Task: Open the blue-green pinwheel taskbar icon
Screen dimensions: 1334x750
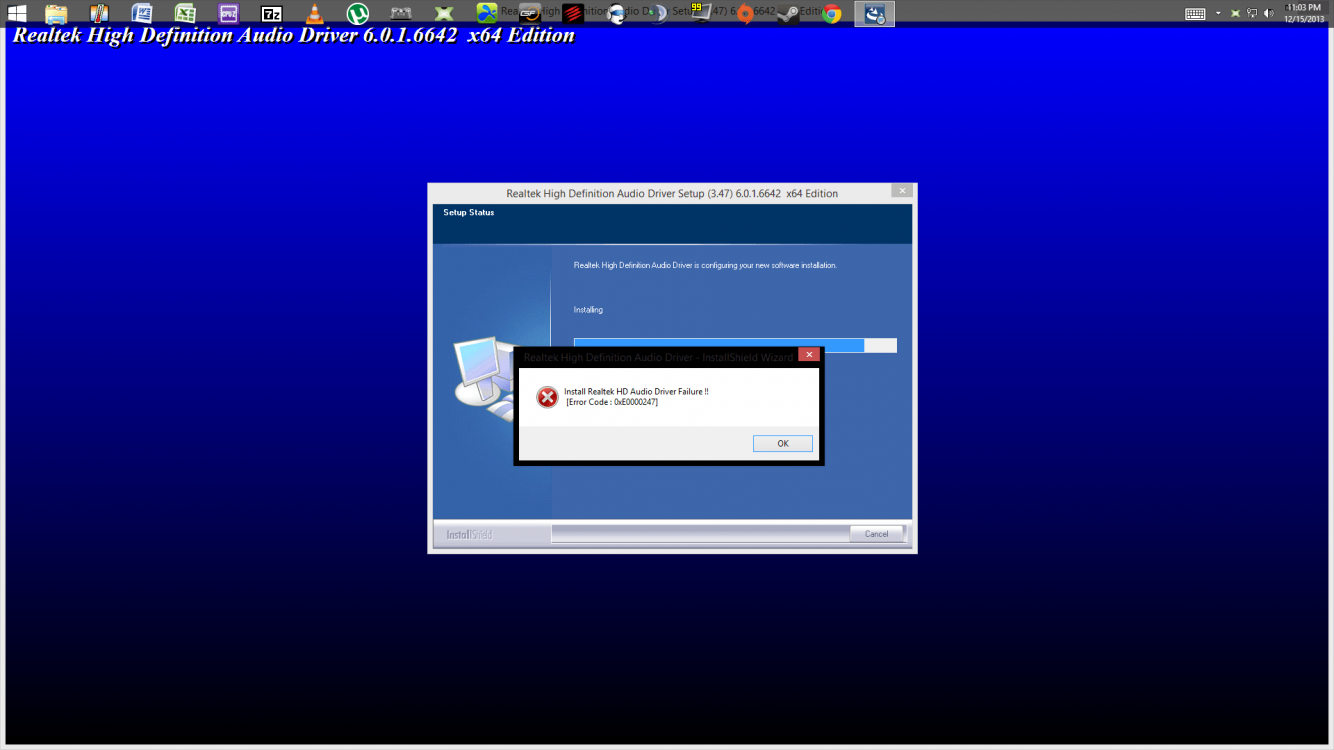Action: pos(487,13)
